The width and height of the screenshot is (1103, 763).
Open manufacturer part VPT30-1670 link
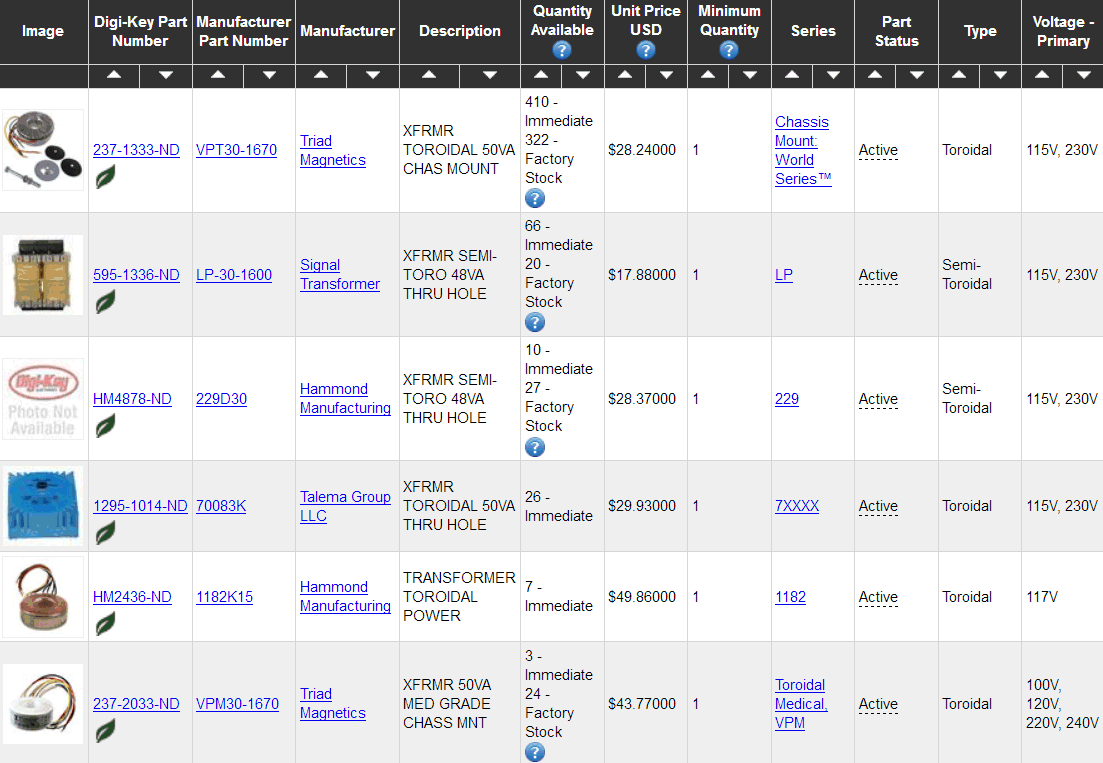236,150
